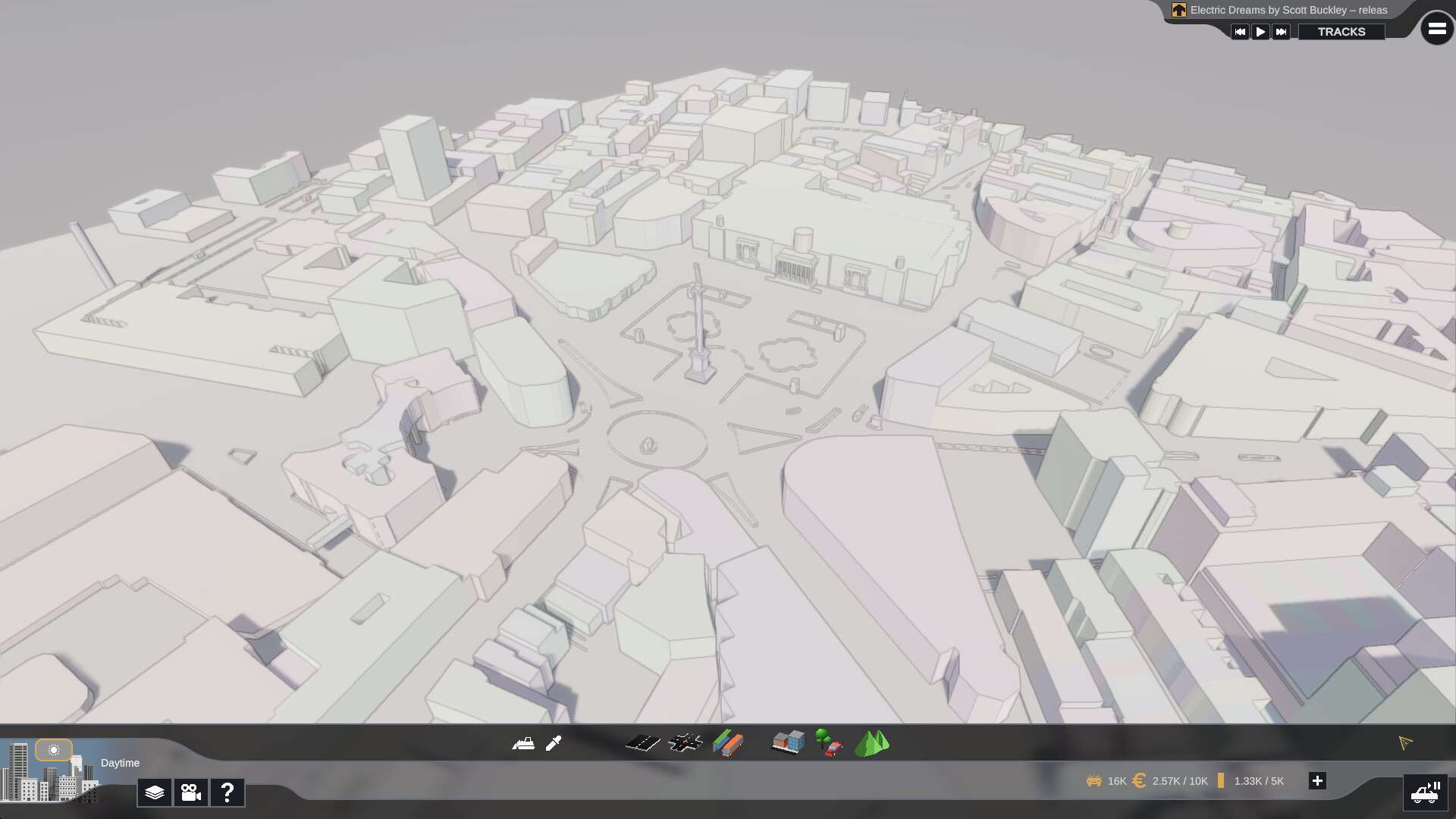Open the TRACKS music list
The width and height of the screenshot is (1456, 819).
[1342, 31]
